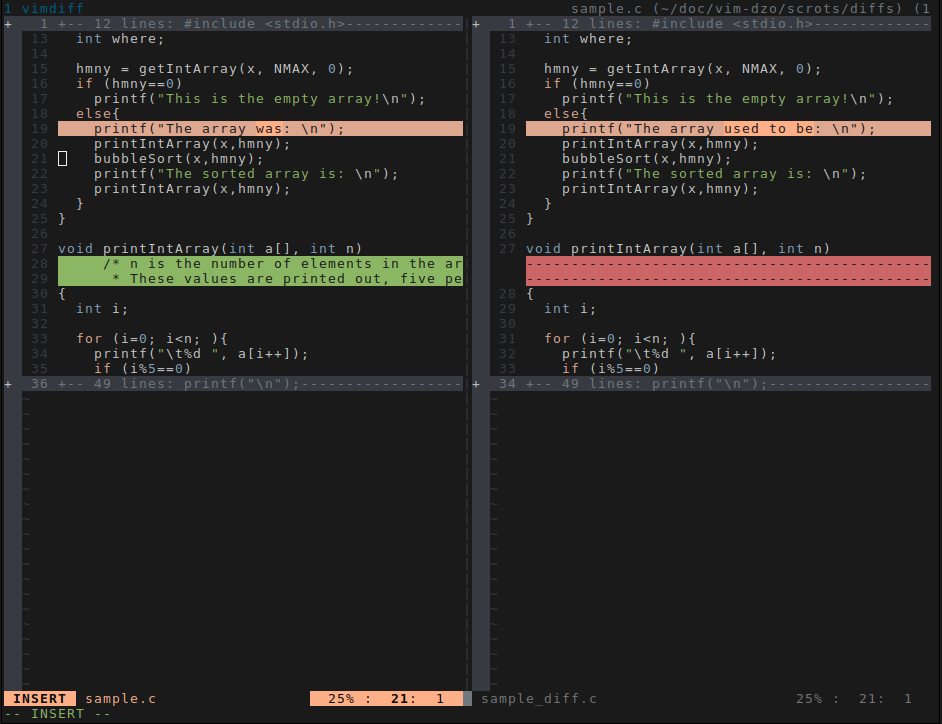Click changed line 19 'The array was' in left pane

tap(260, 129)
